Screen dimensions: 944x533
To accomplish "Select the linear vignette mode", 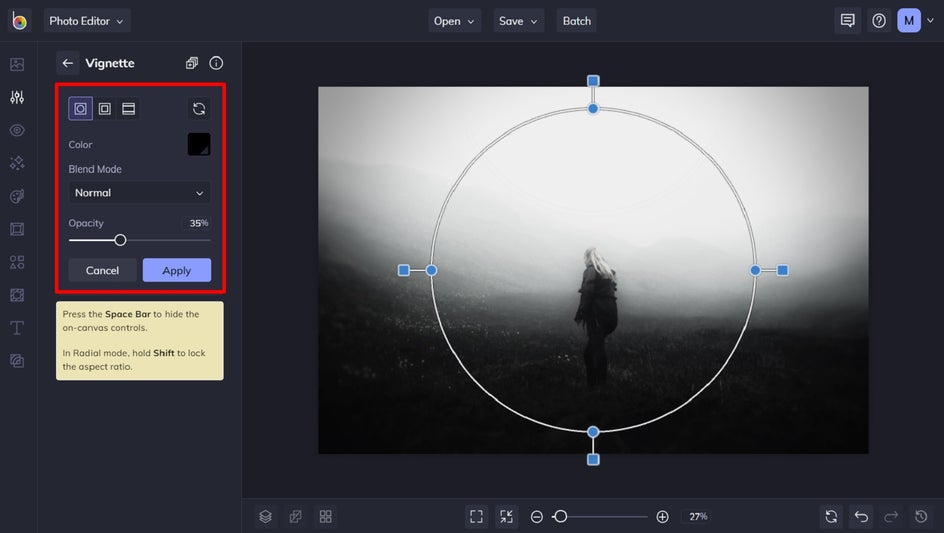I will click(x=128, y=108).
